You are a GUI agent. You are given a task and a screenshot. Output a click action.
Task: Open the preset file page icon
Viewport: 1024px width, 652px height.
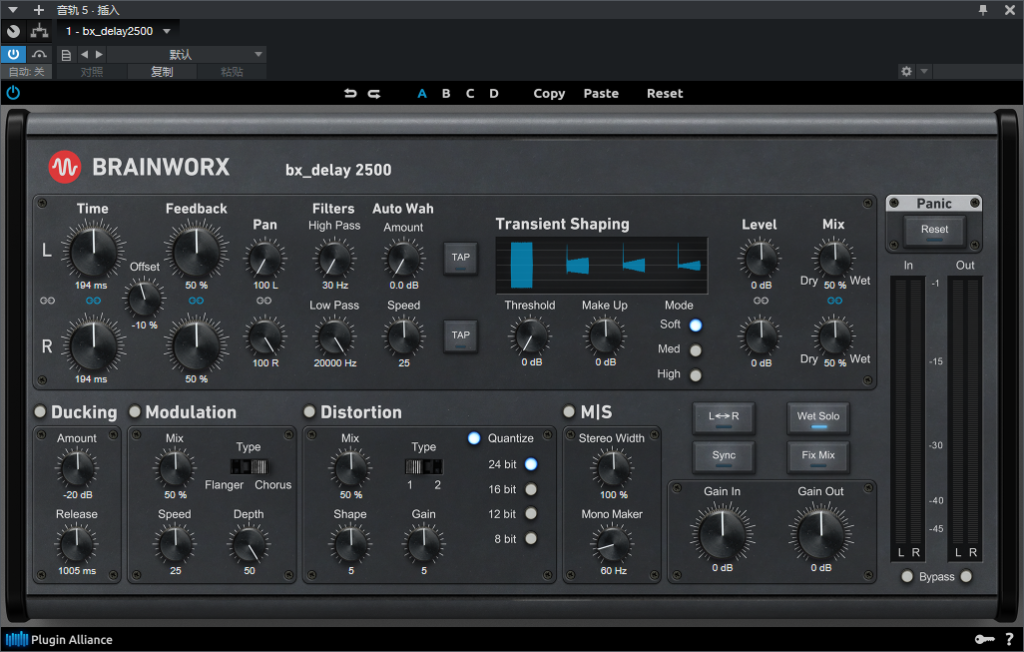click(x=66, y=54)
